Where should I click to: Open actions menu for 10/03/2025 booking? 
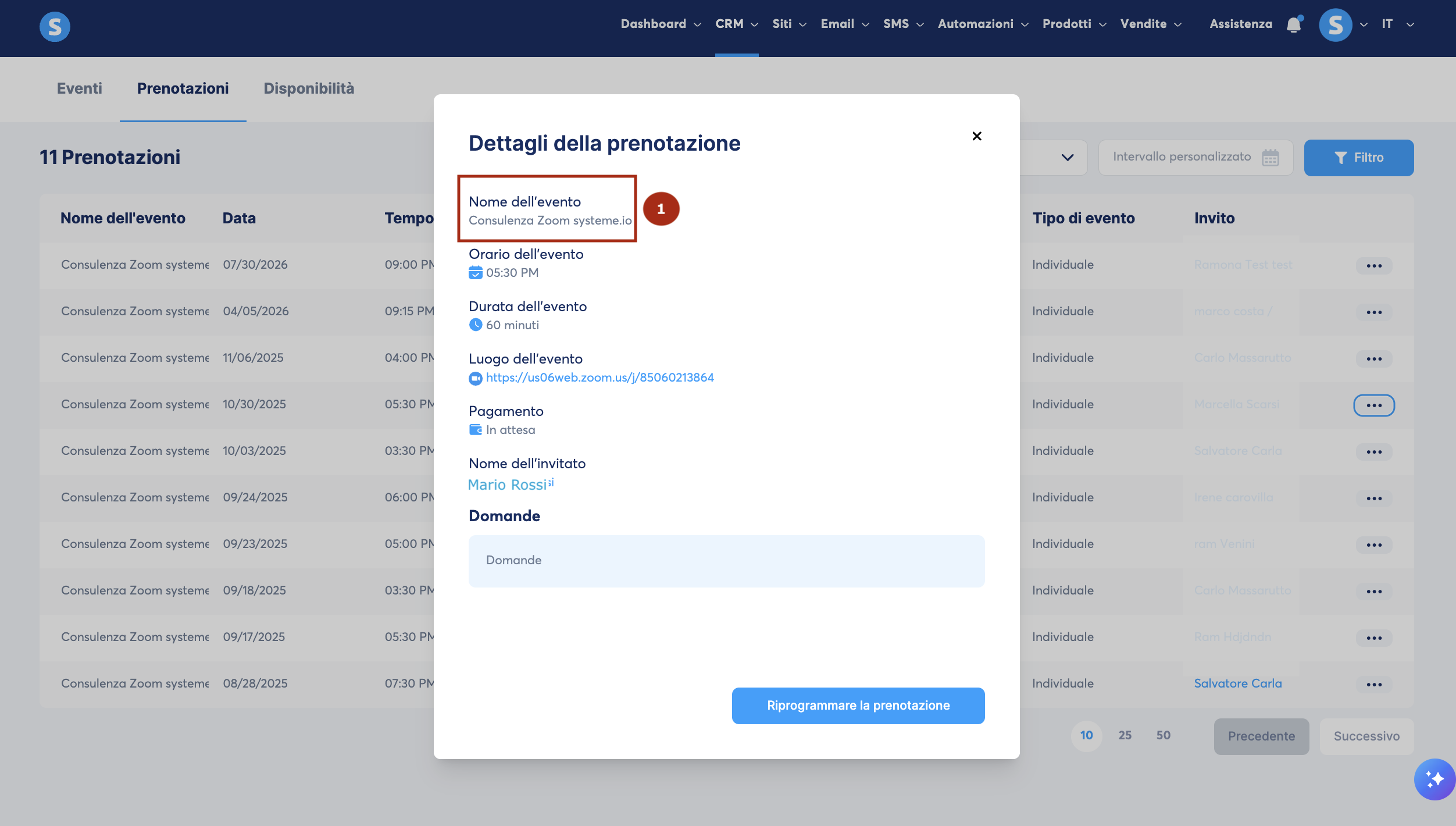click(1374, 452)
